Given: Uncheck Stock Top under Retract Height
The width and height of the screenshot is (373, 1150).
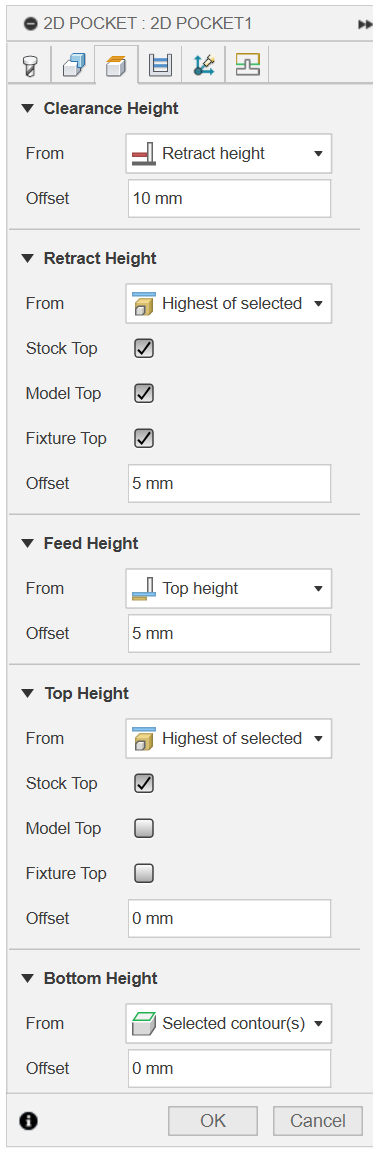Looking at the screenshot, I should [144, 348].
